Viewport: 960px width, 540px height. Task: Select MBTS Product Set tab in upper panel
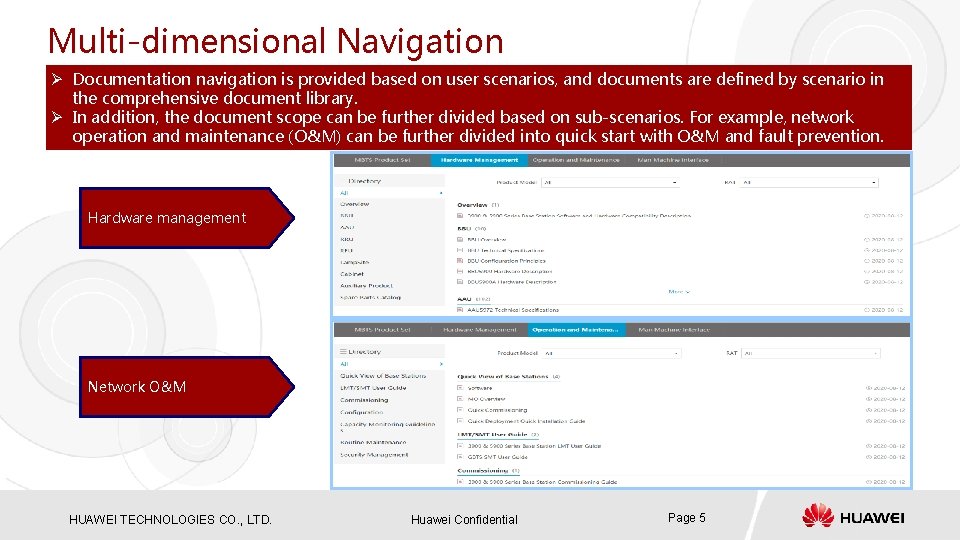383,160
